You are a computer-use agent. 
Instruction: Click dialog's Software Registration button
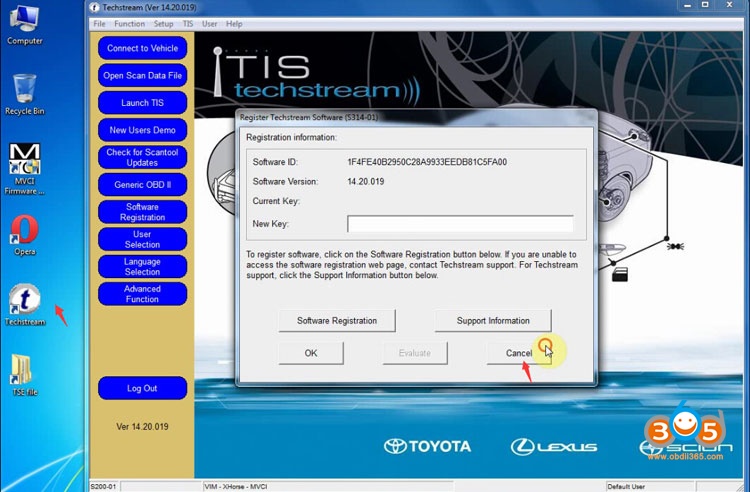[x=337, y=321]
